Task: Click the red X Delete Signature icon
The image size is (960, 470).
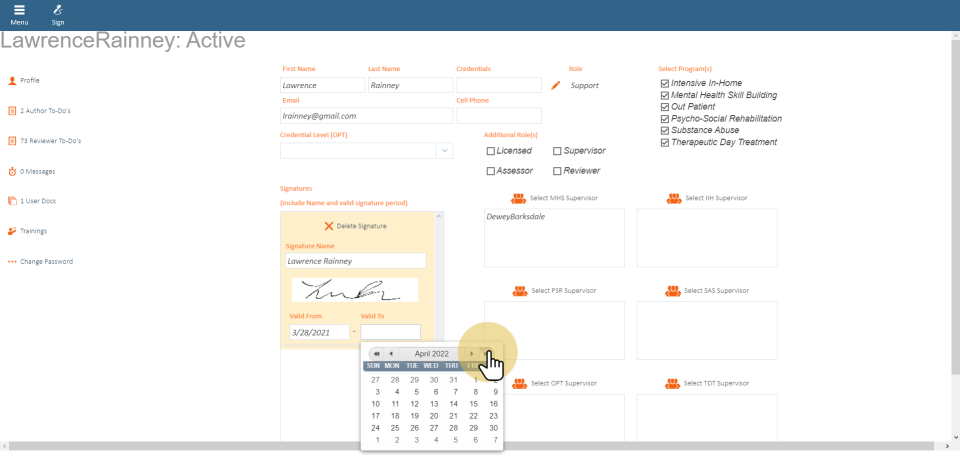Action: click(328, 226)
